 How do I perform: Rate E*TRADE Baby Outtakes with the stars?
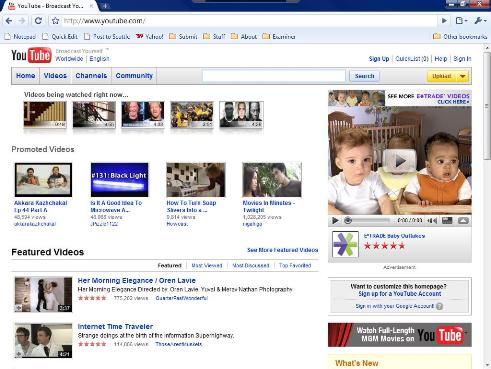pyautogui.click(x=385, y=246)
